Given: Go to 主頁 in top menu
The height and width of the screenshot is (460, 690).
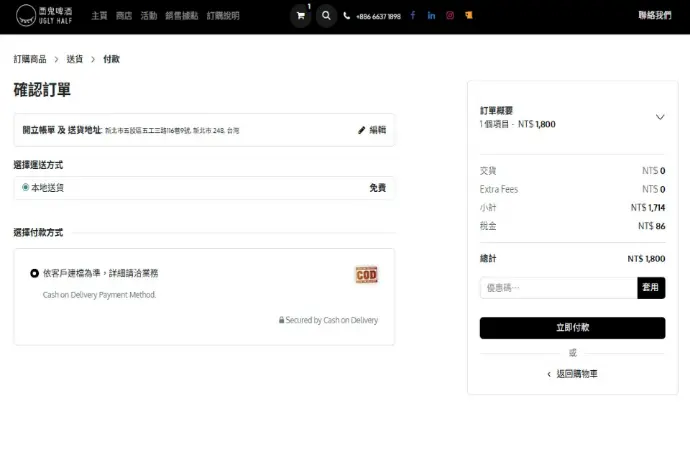Looking at the screenshot, I should (x=99, y=16).
